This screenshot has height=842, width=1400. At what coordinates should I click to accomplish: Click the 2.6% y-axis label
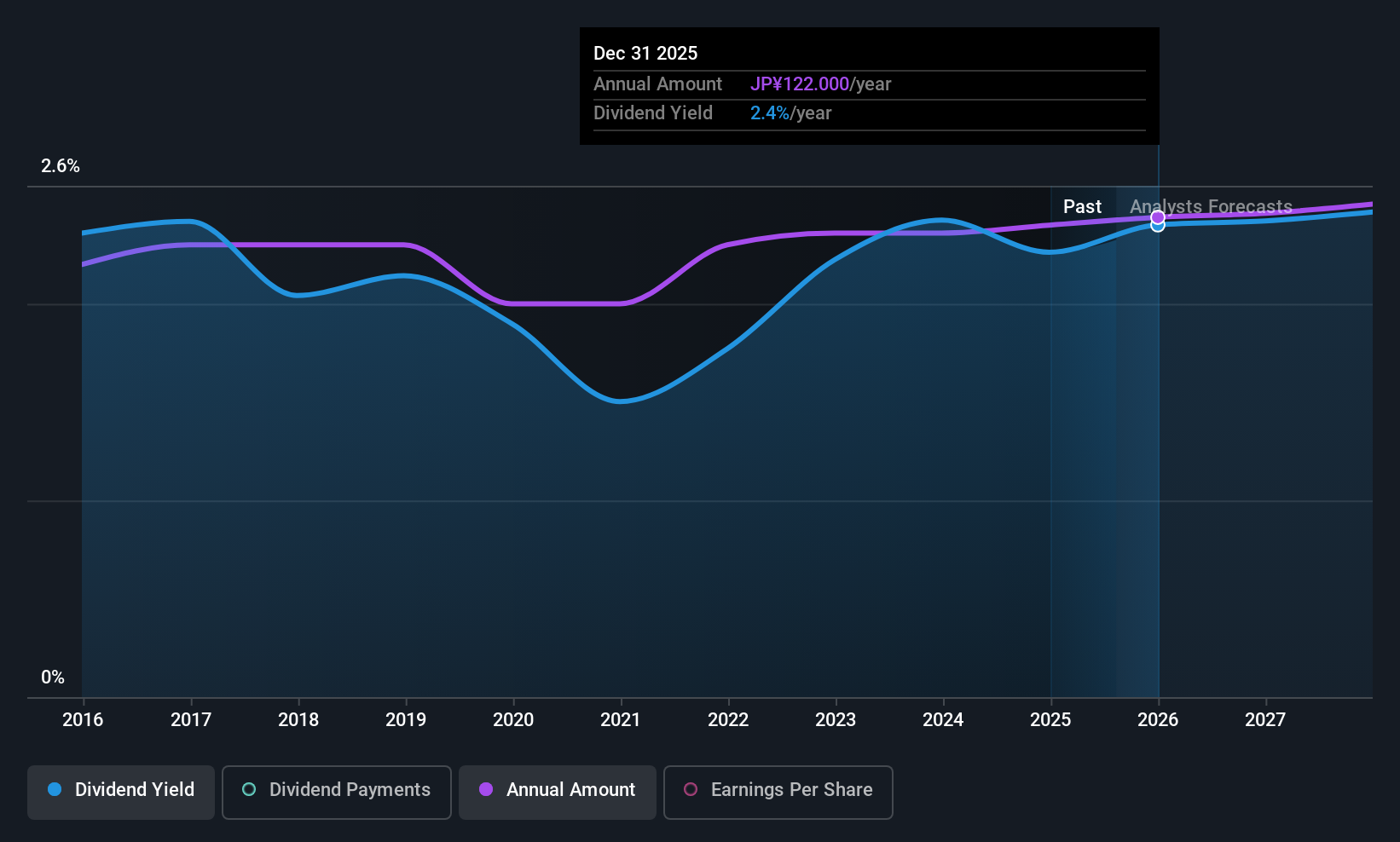click(x=61, y=166)
